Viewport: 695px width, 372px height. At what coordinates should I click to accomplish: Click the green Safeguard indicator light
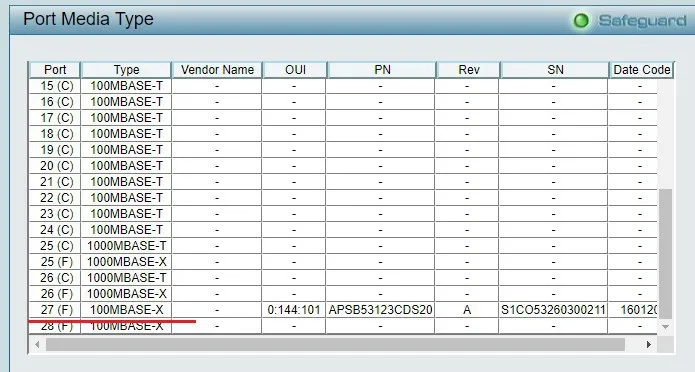pos(581,20)
